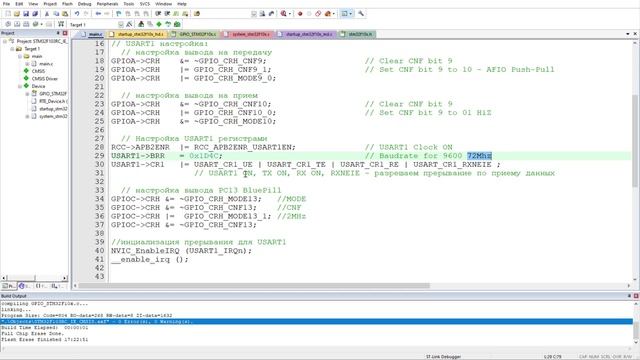
Task: Open the File menu
Action: point(7,4)
